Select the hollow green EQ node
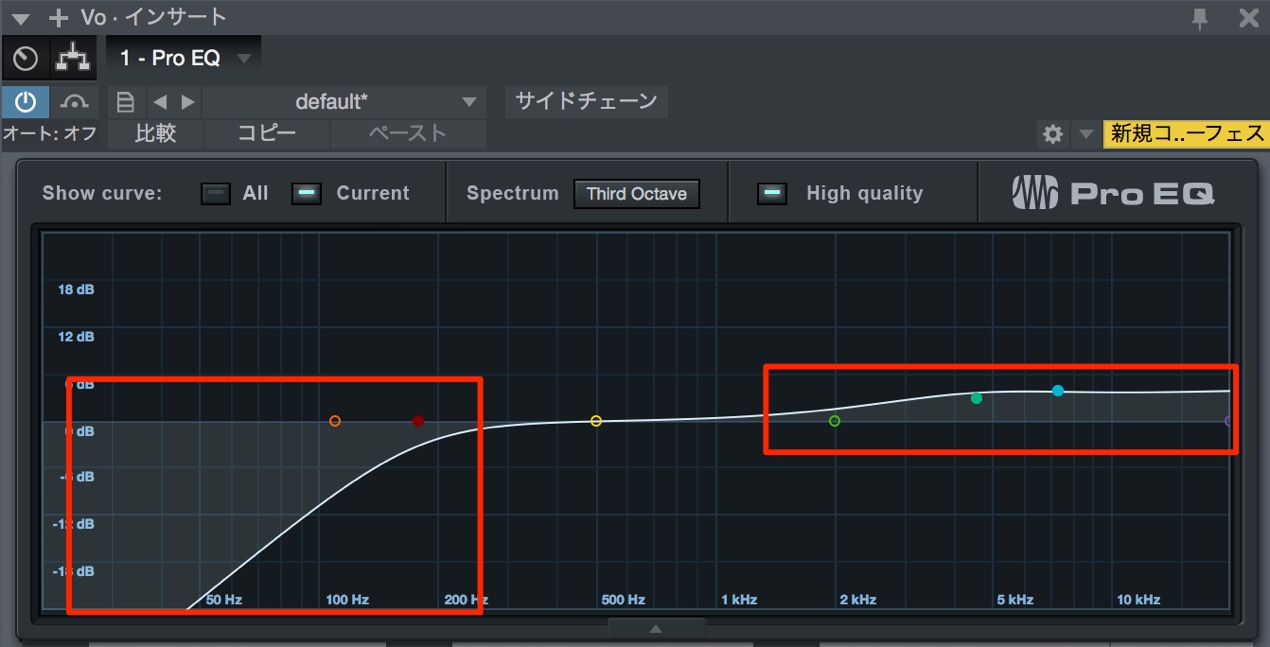Screen dimensions: 1270x647 (835, 421)
